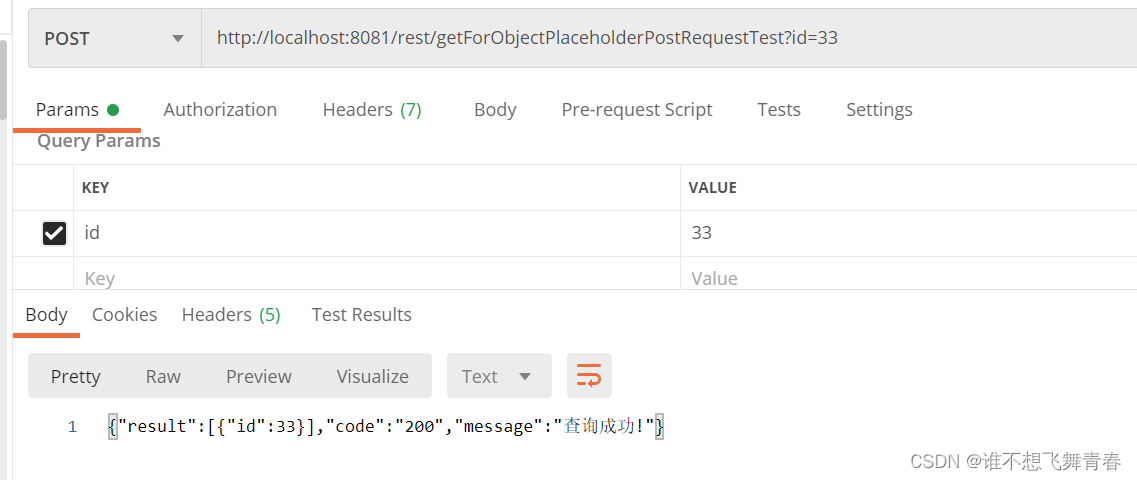This screenshot has width=1137, height=480.
Task: Click the request URL field
Action: pos(669,38)
